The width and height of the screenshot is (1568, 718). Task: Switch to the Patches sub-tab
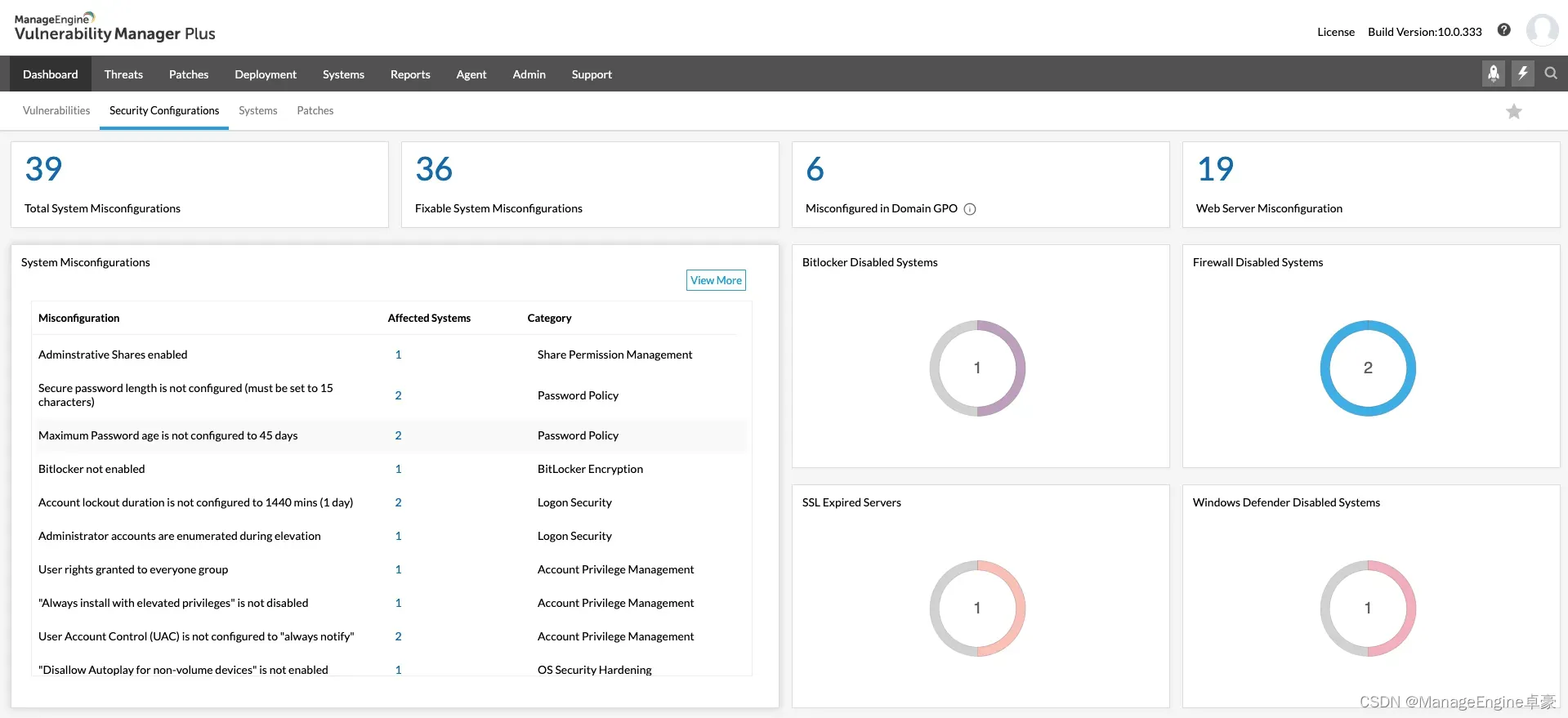point(315,110)
